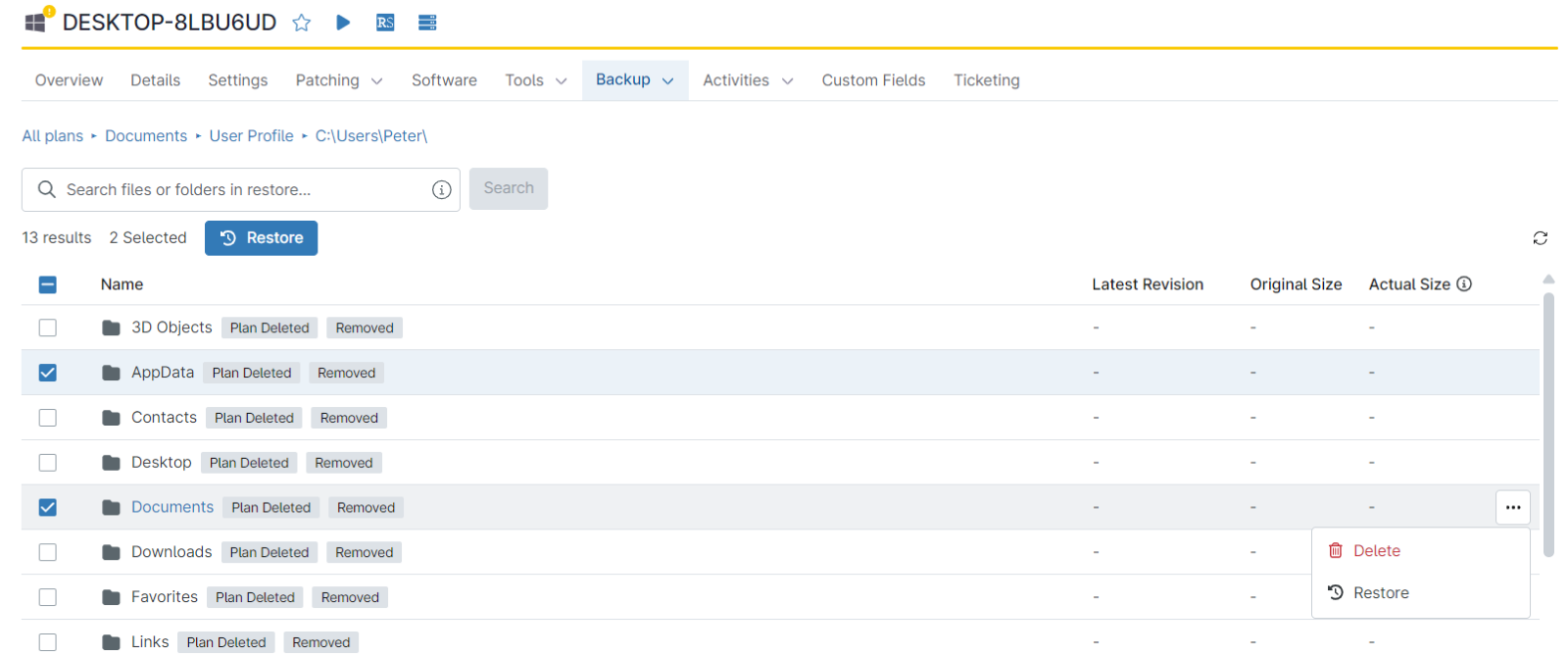Click the search info icon
The image size is (1568, 657).
[442, 190]
